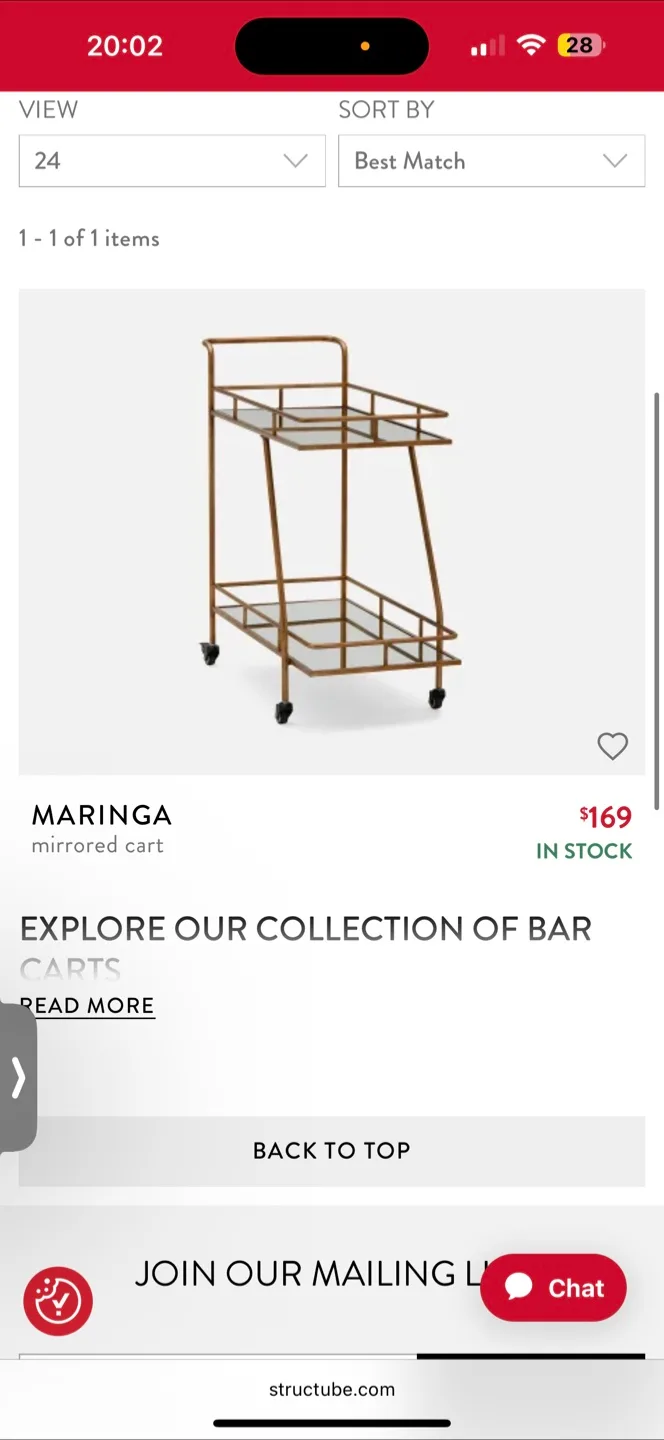
Task: View the MARINGA bar cart product photo
Action: pyautogui.click(x=331, y=530)
